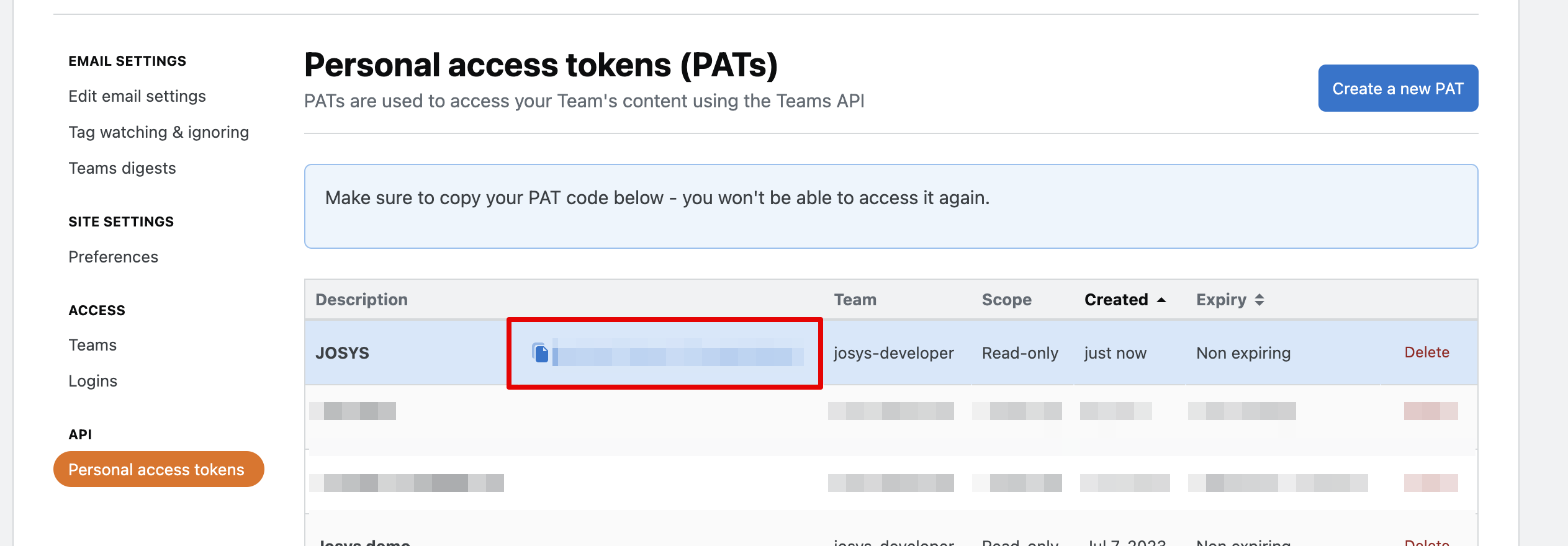The height and width of the screenshot is (546, 1568).
Task: Open the Logins page
Action: (x=92, y=381)
